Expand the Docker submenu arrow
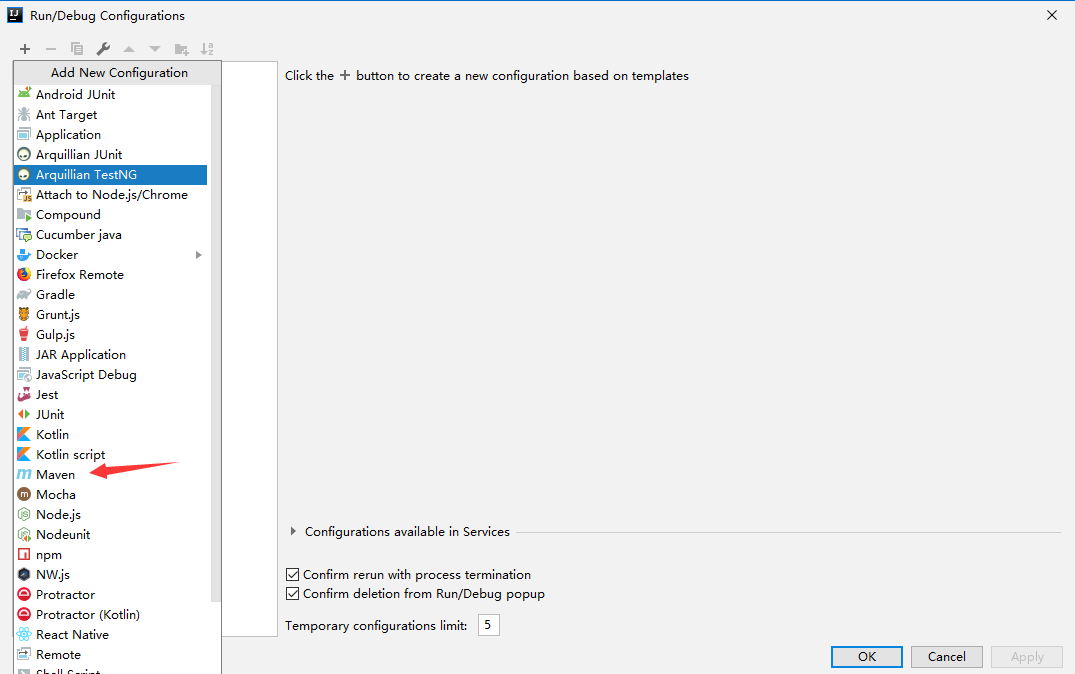Screen dimensions: 1075x674 199,254
